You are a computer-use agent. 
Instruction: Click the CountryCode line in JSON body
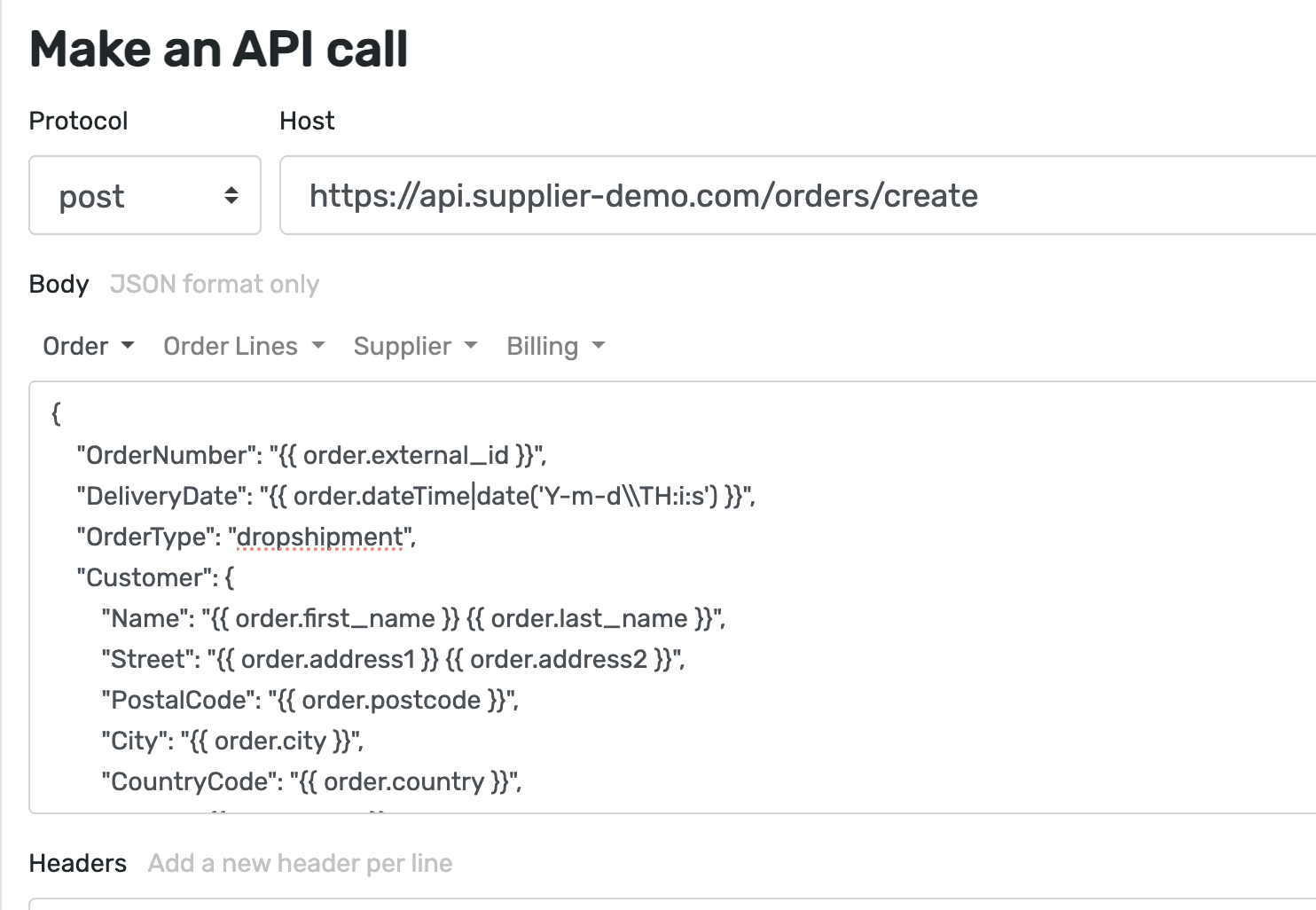[311, 782]
